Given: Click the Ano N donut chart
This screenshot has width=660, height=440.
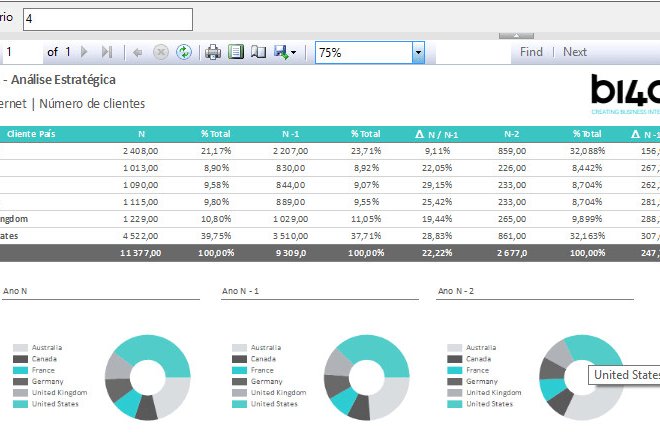Looking at the screenshot, I should click(x=148, y=377).
